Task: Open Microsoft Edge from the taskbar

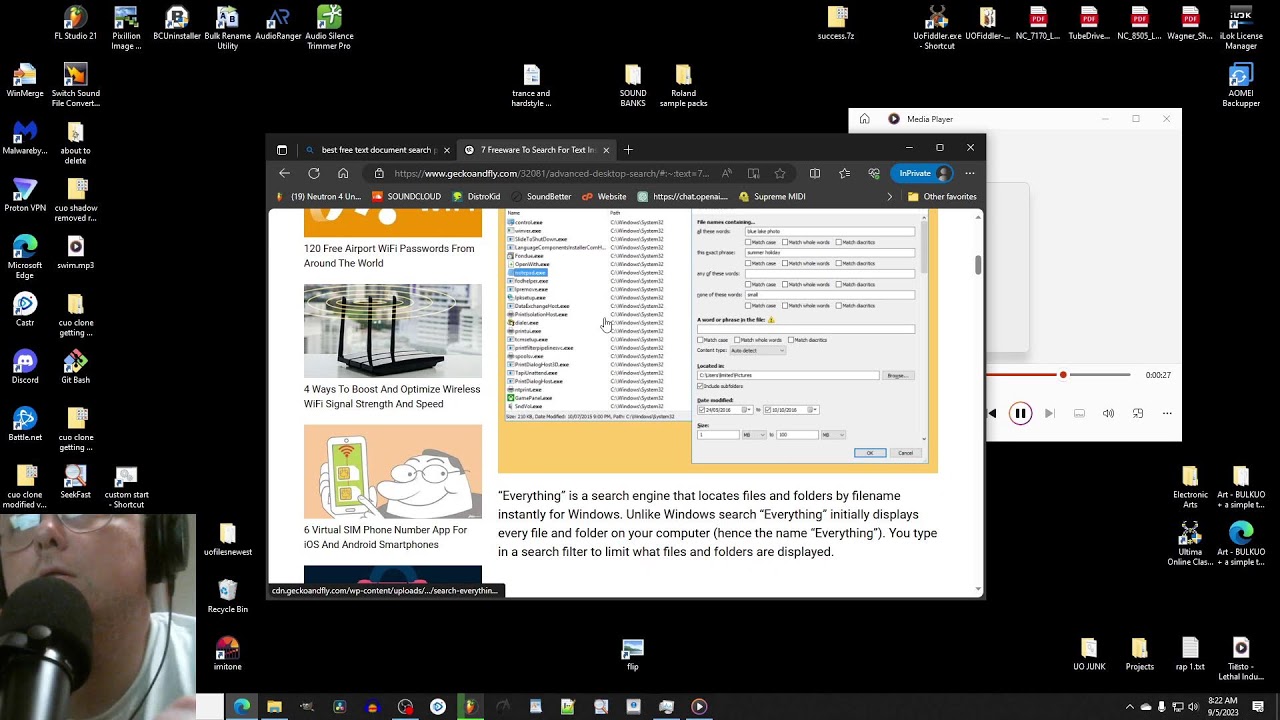Action: pos(242,707)
